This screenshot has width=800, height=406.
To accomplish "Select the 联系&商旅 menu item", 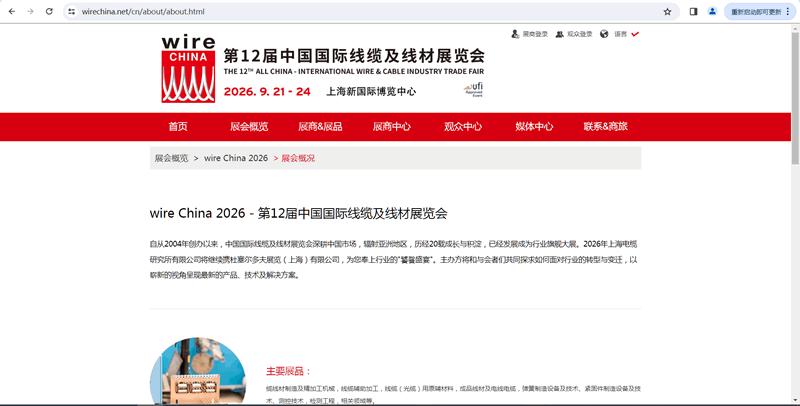I will coord(605,127).
